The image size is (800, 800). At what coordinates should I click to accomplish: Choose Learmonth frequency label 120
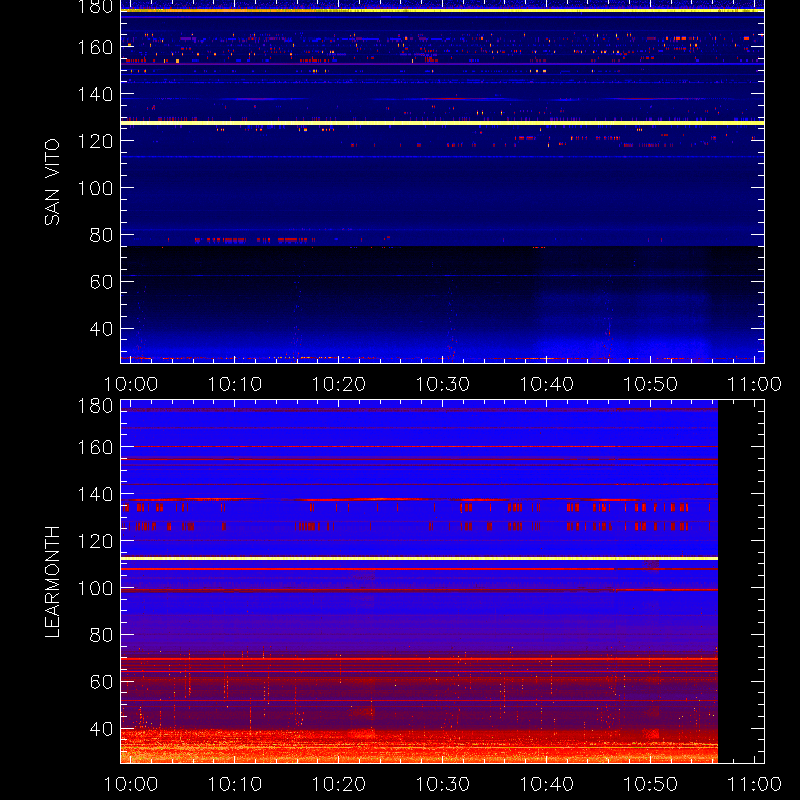coord(95,541)
